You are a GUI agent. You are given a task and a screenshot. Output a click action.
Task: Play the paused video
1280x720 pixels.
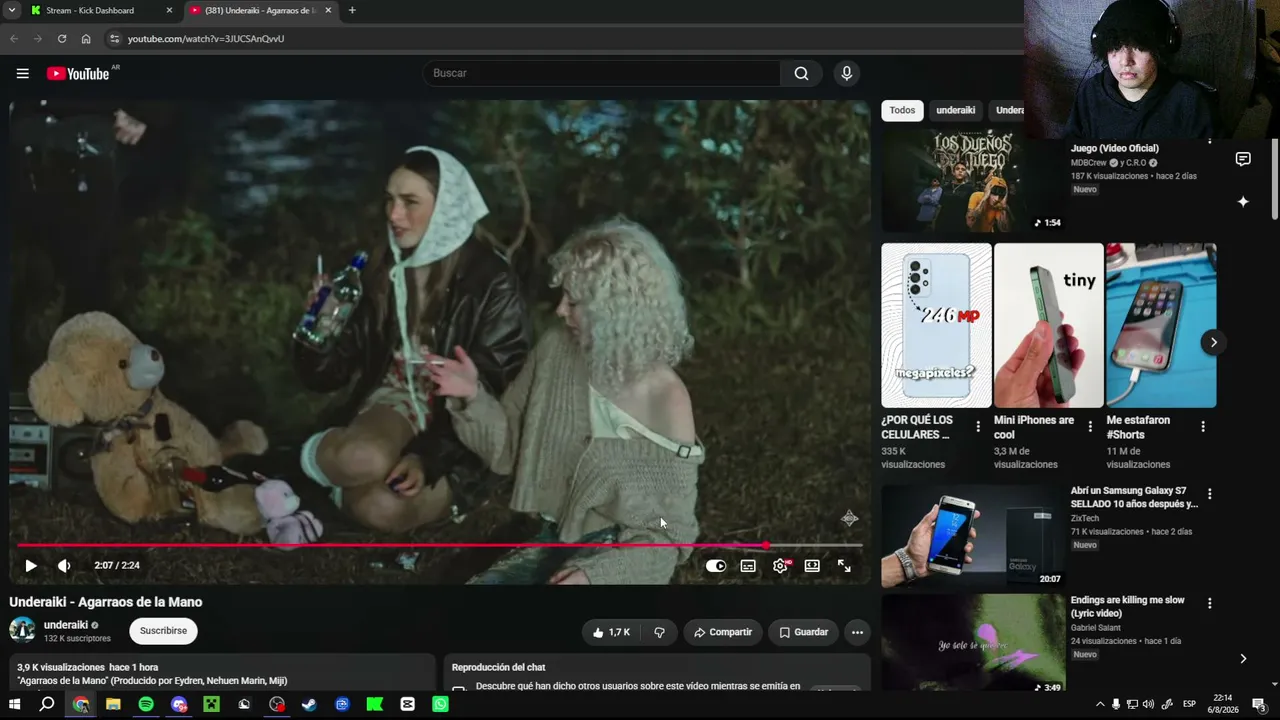click(31, 566)
